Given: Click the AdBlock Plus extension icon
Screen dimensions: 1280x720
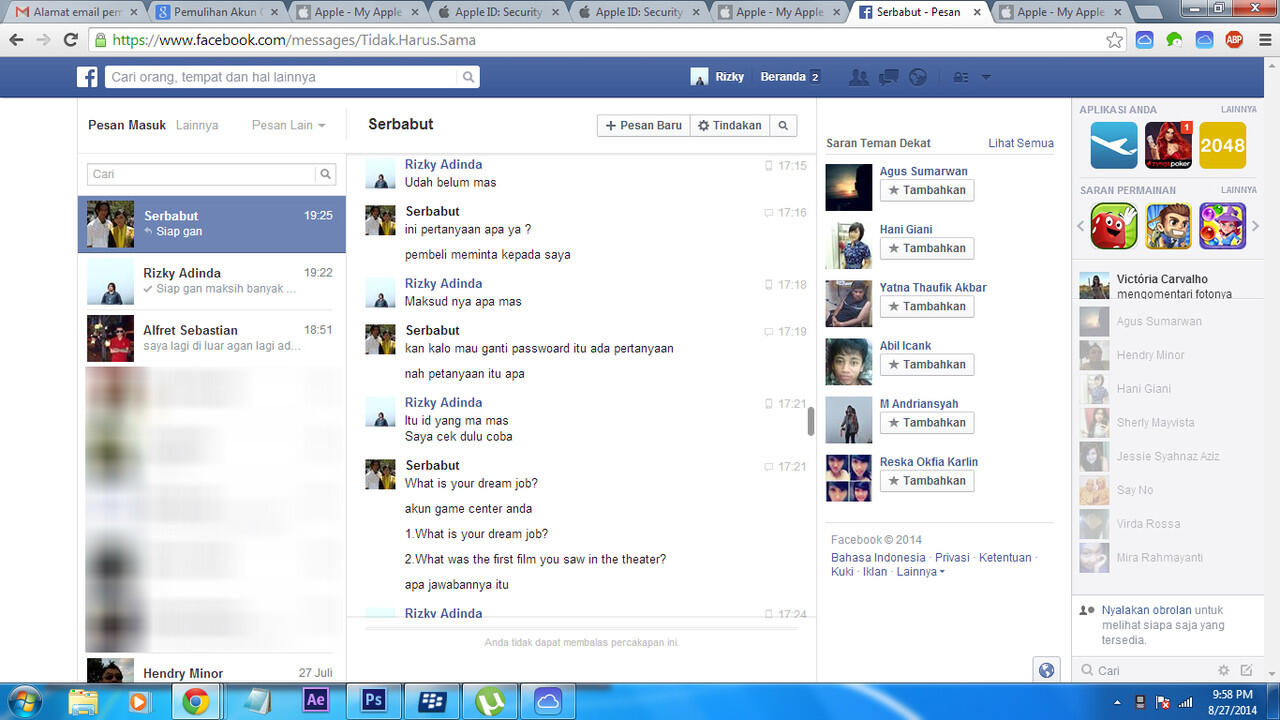Looking at the screenshot, I should pyautogui.click(x=1235, y=40).
